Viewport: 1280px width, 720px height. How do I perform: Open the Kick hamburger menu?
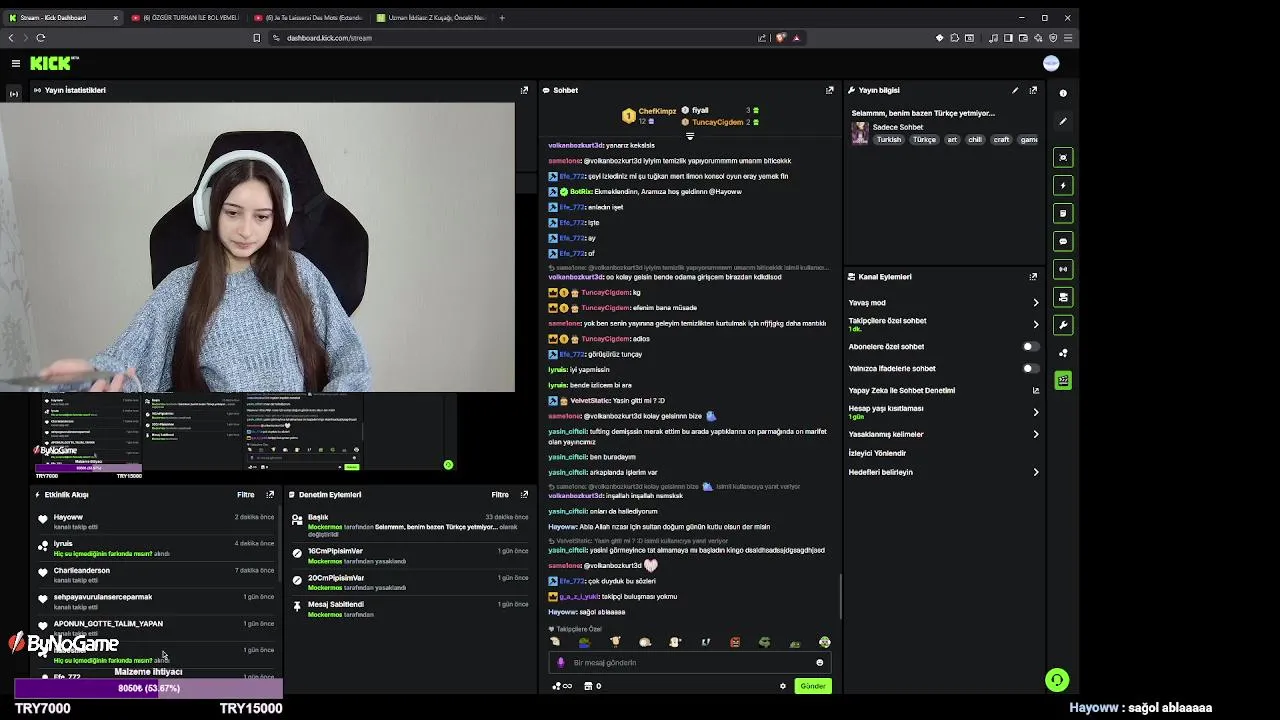pyautogui.click(x=16, y=63)
